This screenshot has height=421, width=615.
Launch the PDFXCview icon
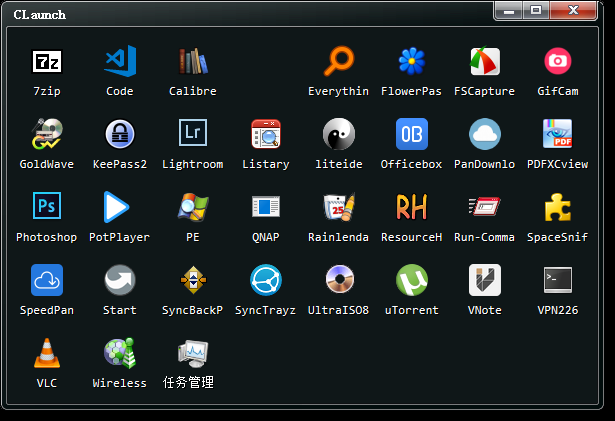coord(558,133)
